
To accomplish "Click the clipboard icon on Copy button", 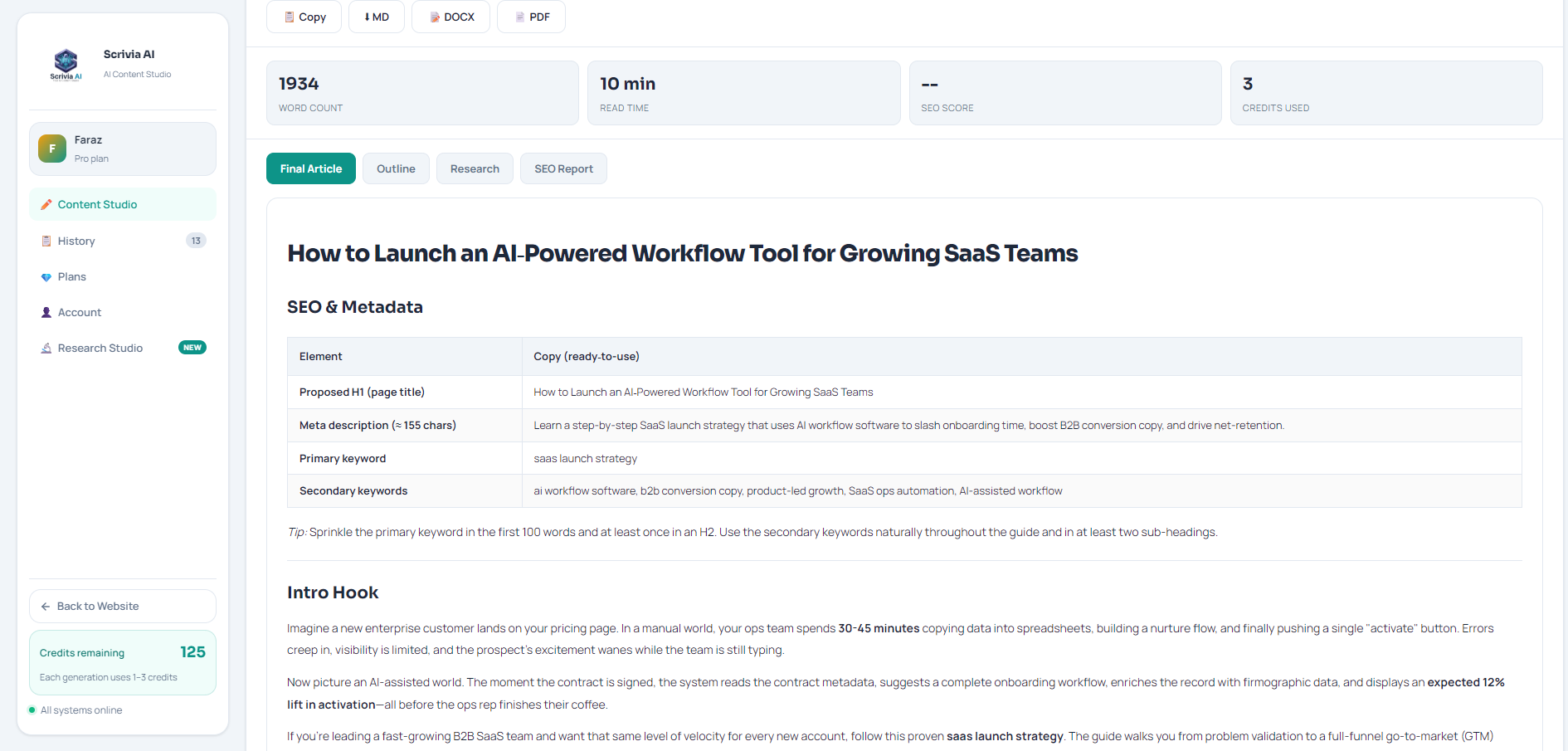I will coord(290,17).
